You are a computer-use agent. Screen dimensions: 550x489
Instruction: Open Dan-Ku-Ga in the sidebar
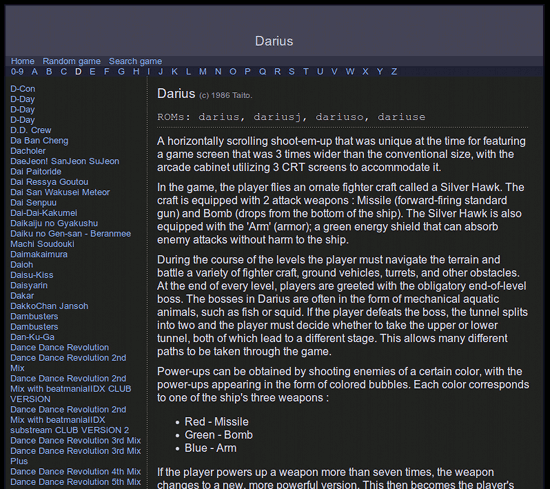pyautogui.click(x=32, y=337)
